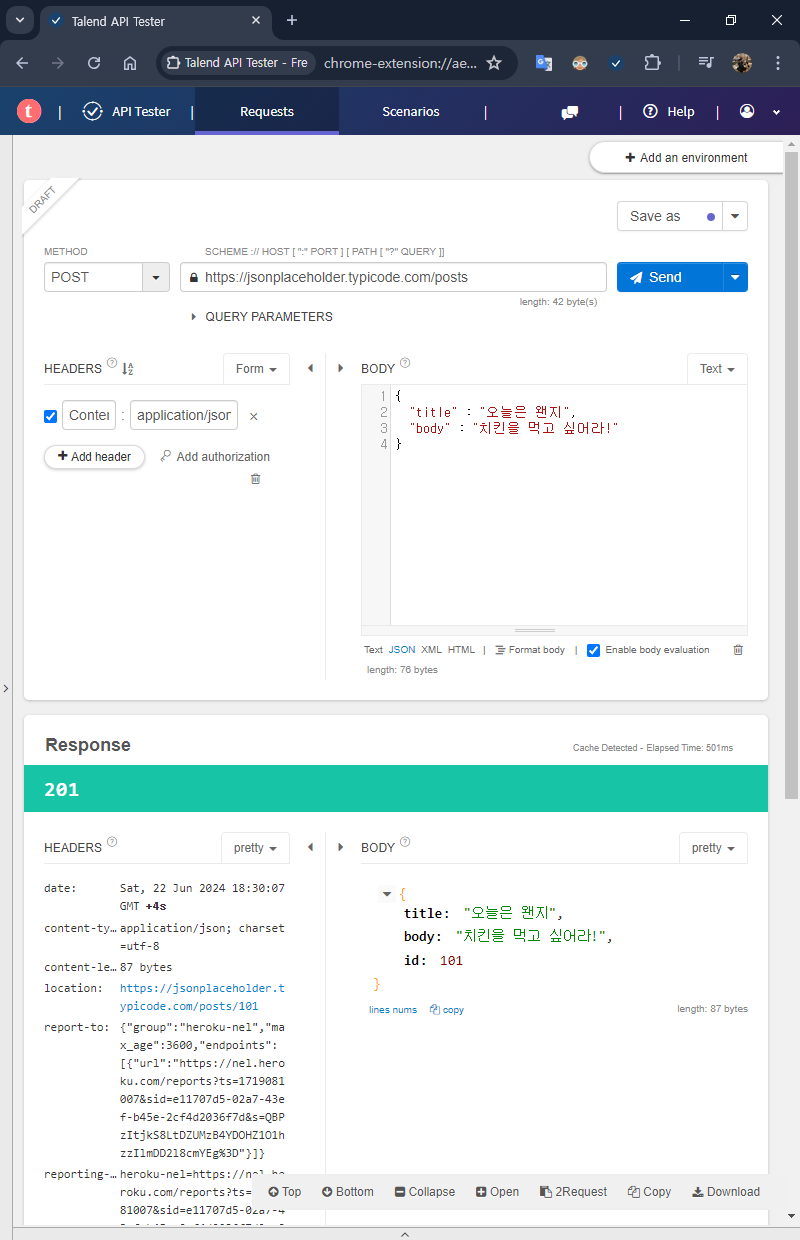Expand QUERY PARAMETERS section
Viewport: 800px width, 1240px height.
pos(262,317)
